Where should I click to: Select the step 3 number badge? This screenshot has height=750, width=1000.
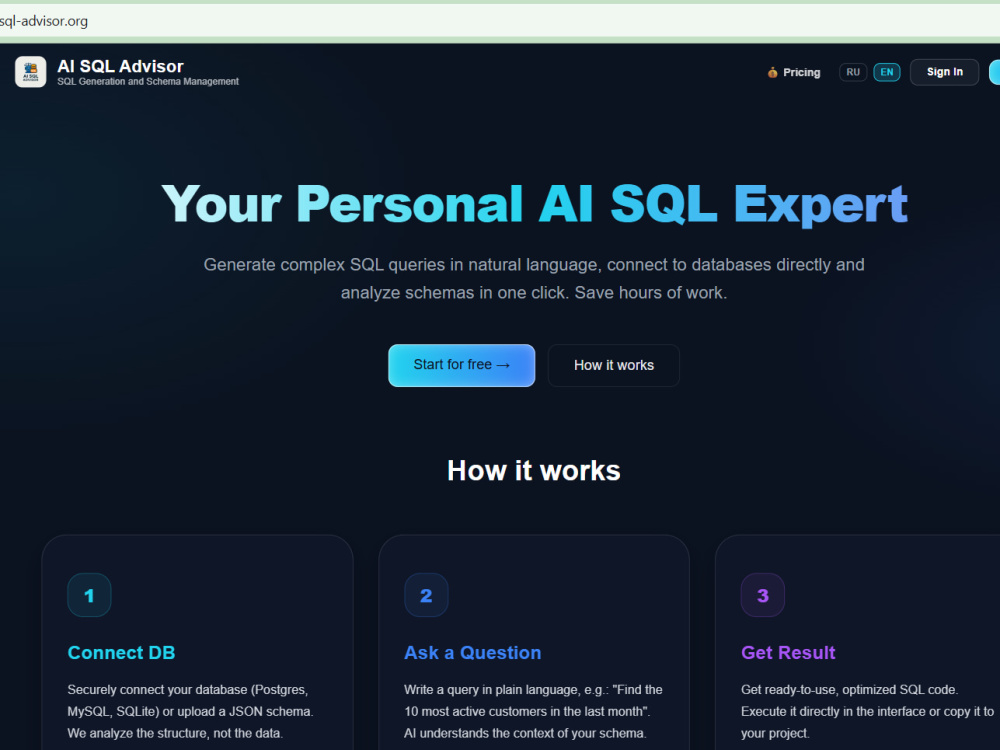(763, 595)
